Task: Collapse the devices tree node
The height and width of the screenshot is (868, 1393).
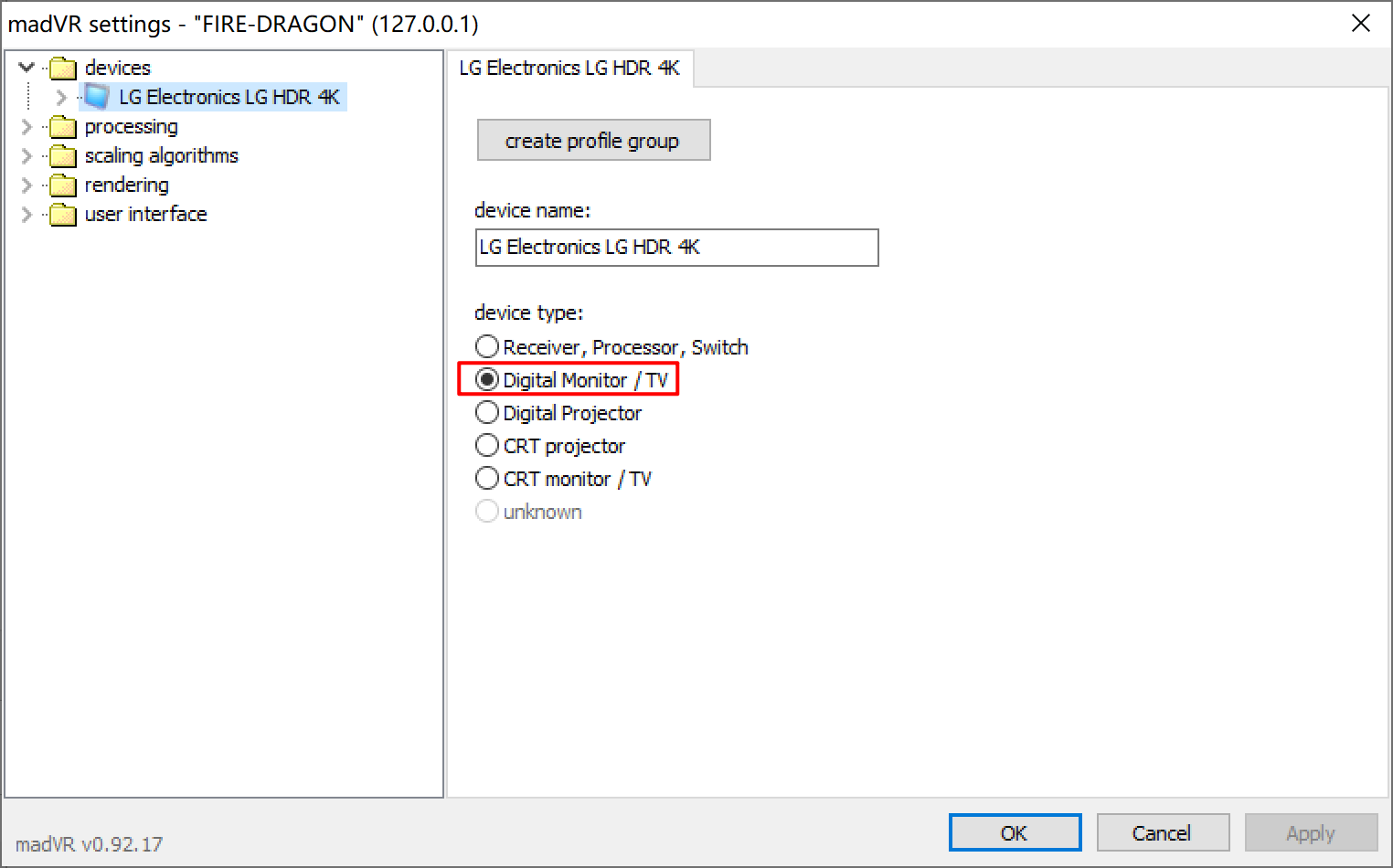Action: [x=27, y=67]
